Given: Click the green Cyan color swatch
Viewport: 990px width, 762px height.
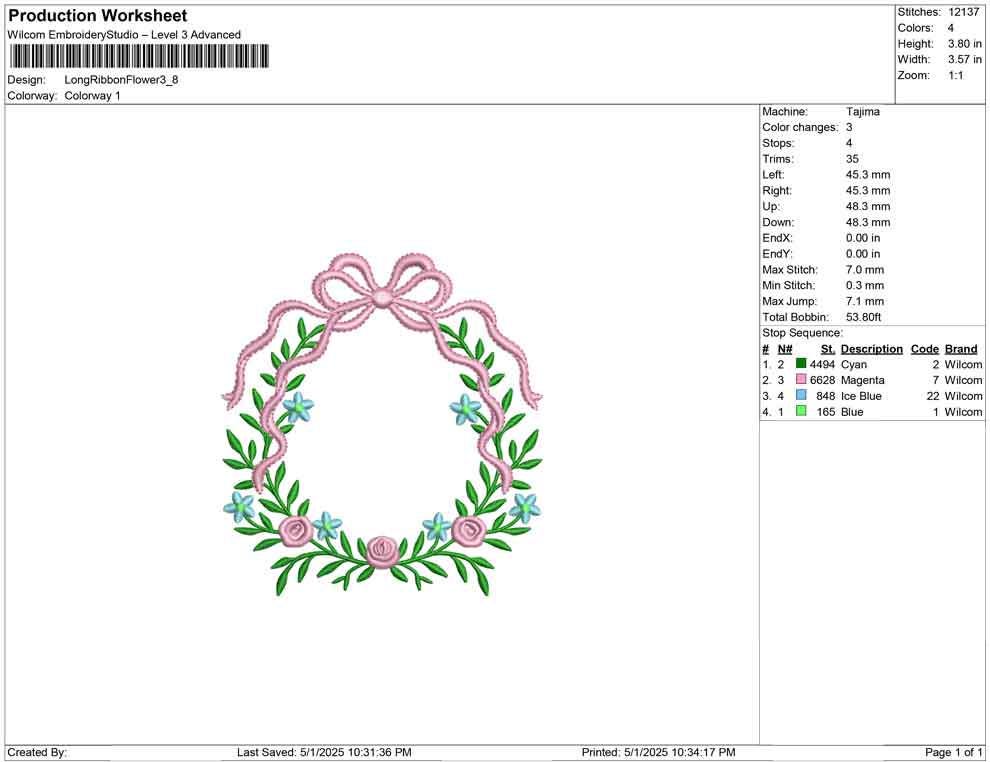Looking at the screenshot, I should pos(800,364).
